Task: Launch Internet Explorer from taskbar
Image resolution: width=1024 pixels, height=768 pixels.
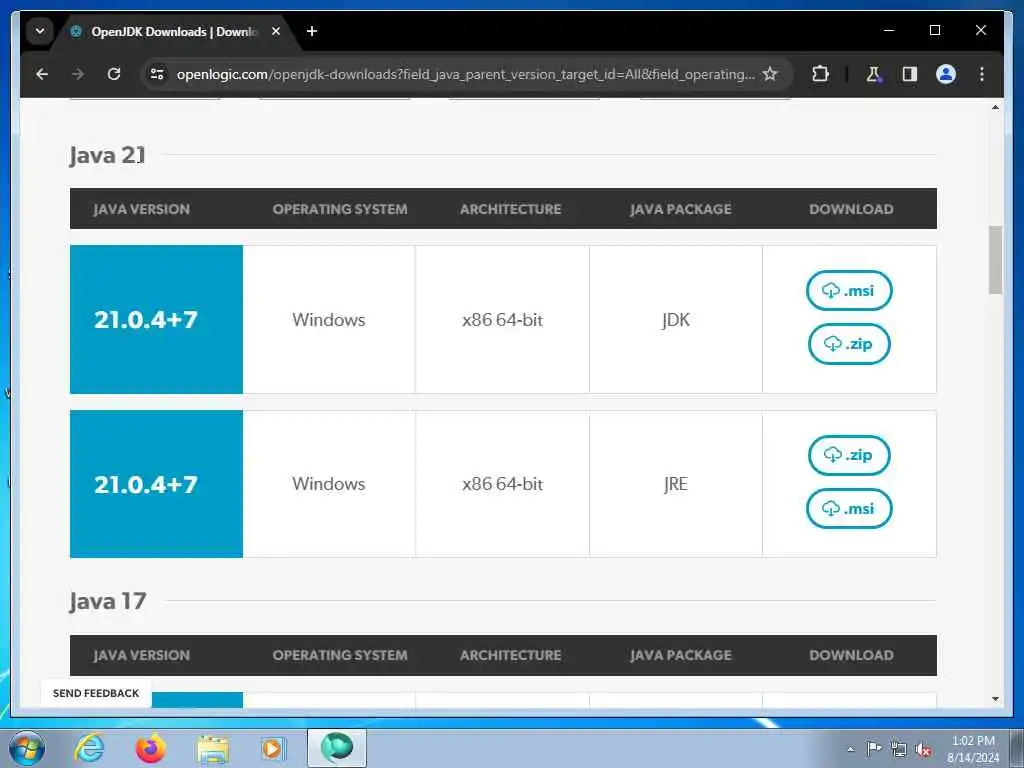Action: (x=89, y=748)
